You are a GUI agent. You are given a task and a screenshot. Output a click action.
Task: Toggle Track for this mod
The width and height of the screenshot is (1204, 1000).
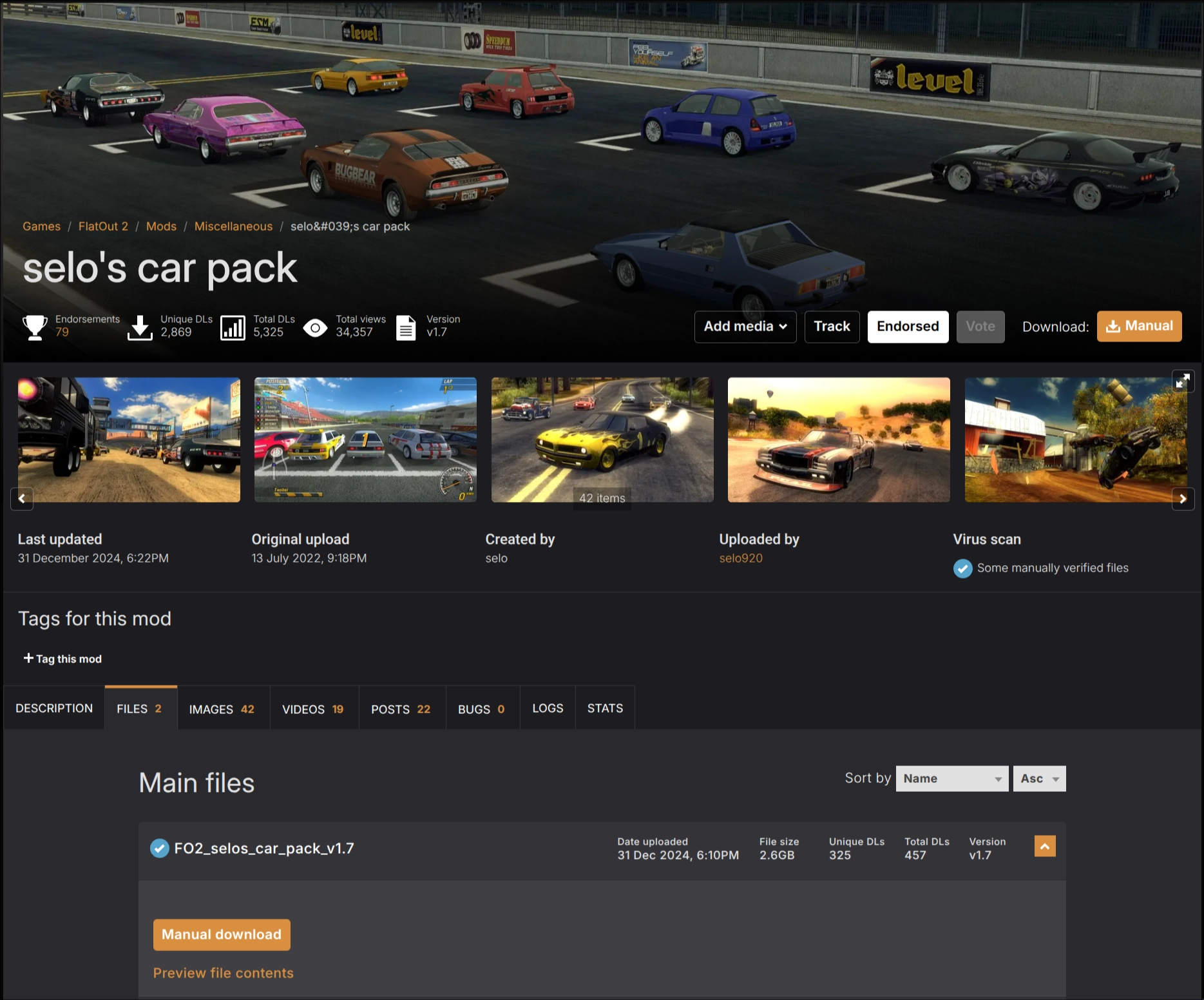tap(831, 327)
